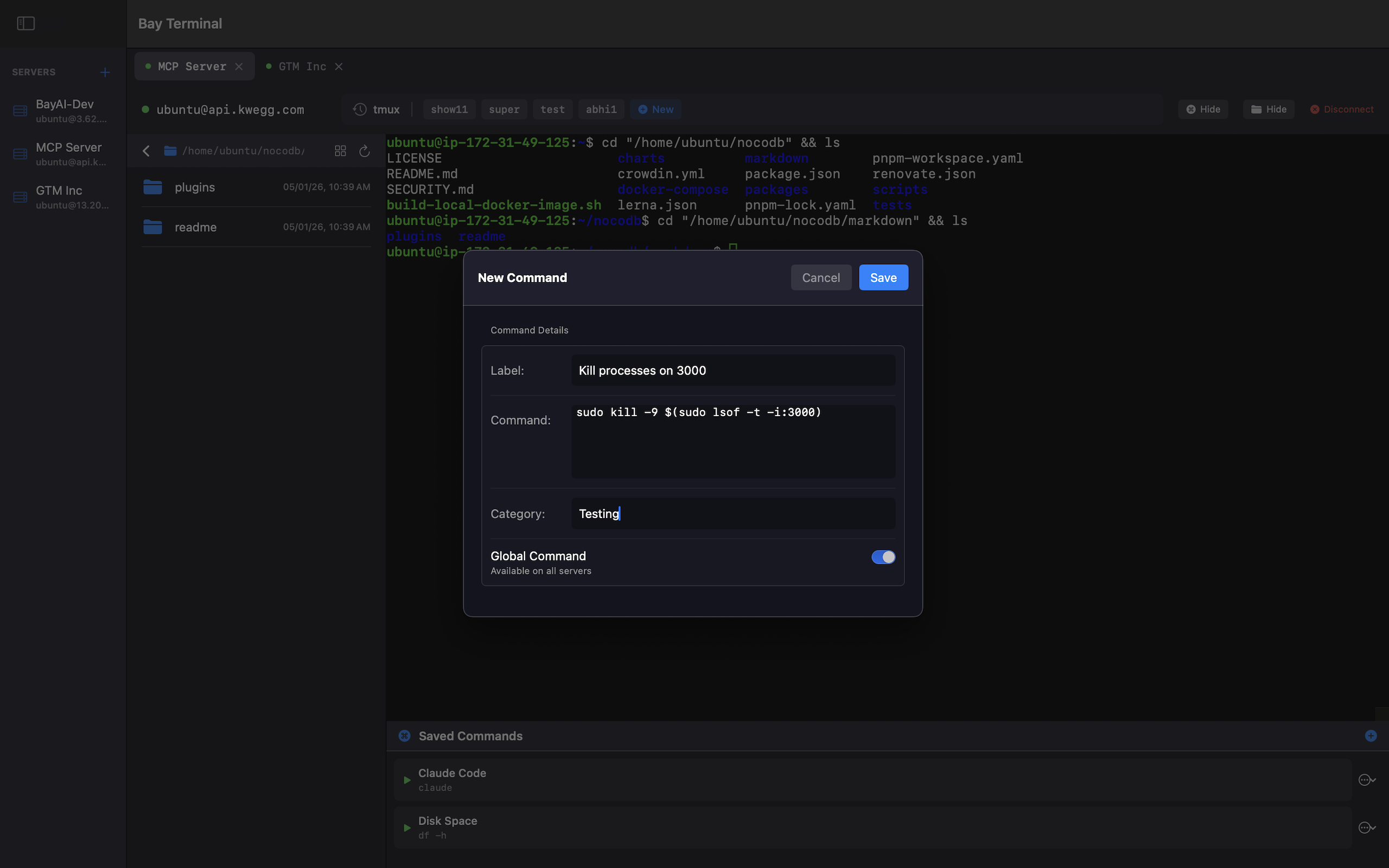Viewport: 1389px width, 868px height.
Task: Run the Claude Code saved command
Action: click(x=407, y=780)
